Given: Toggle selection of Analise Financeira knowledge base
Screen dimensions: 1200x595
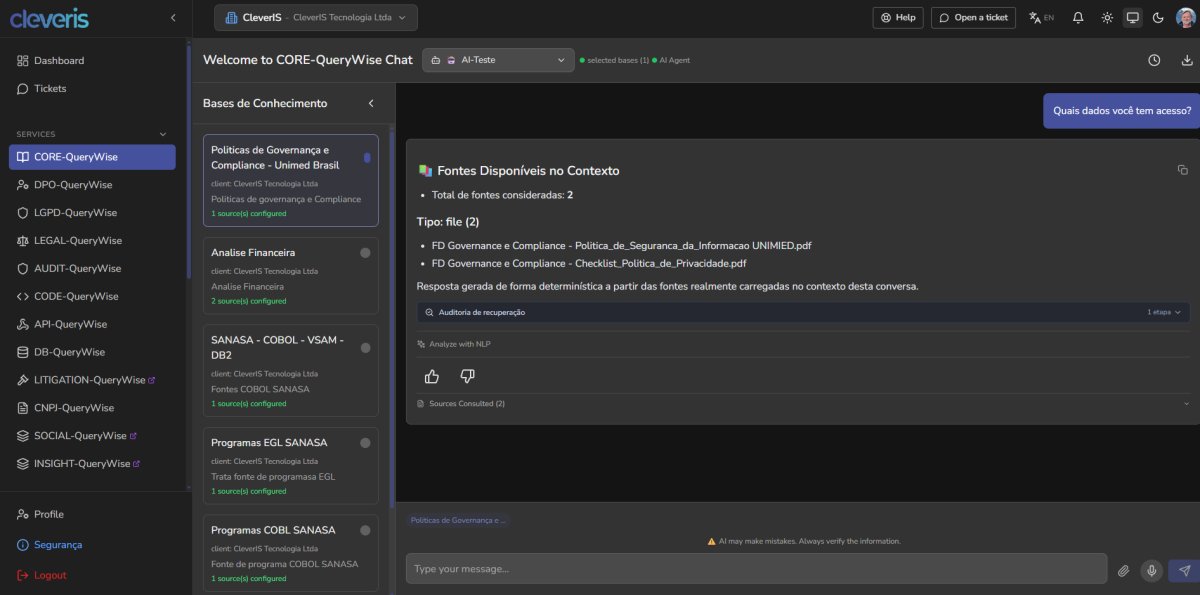Looking at the screenshot, I should tap(365, 253).
